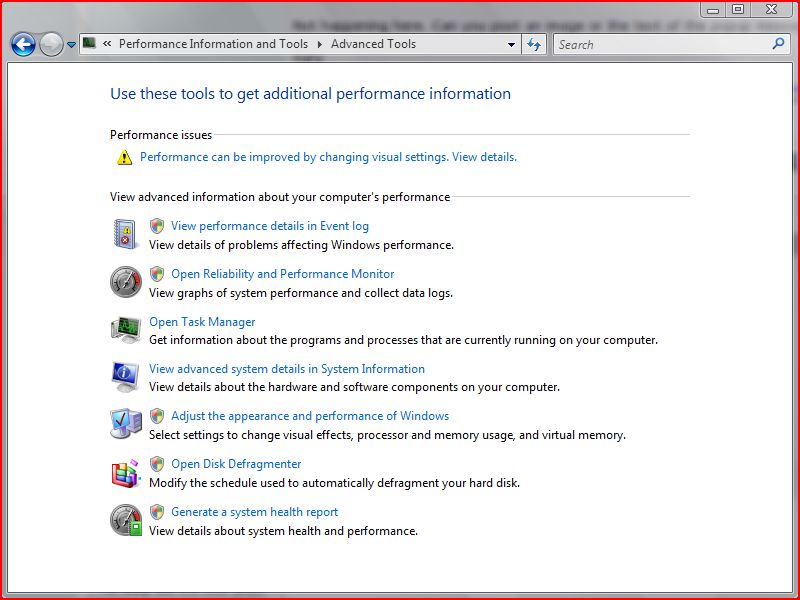Expand the arrow after Performance Information and Tools
This screenshot has height=600, width=800.
click(x=320, y=44)
